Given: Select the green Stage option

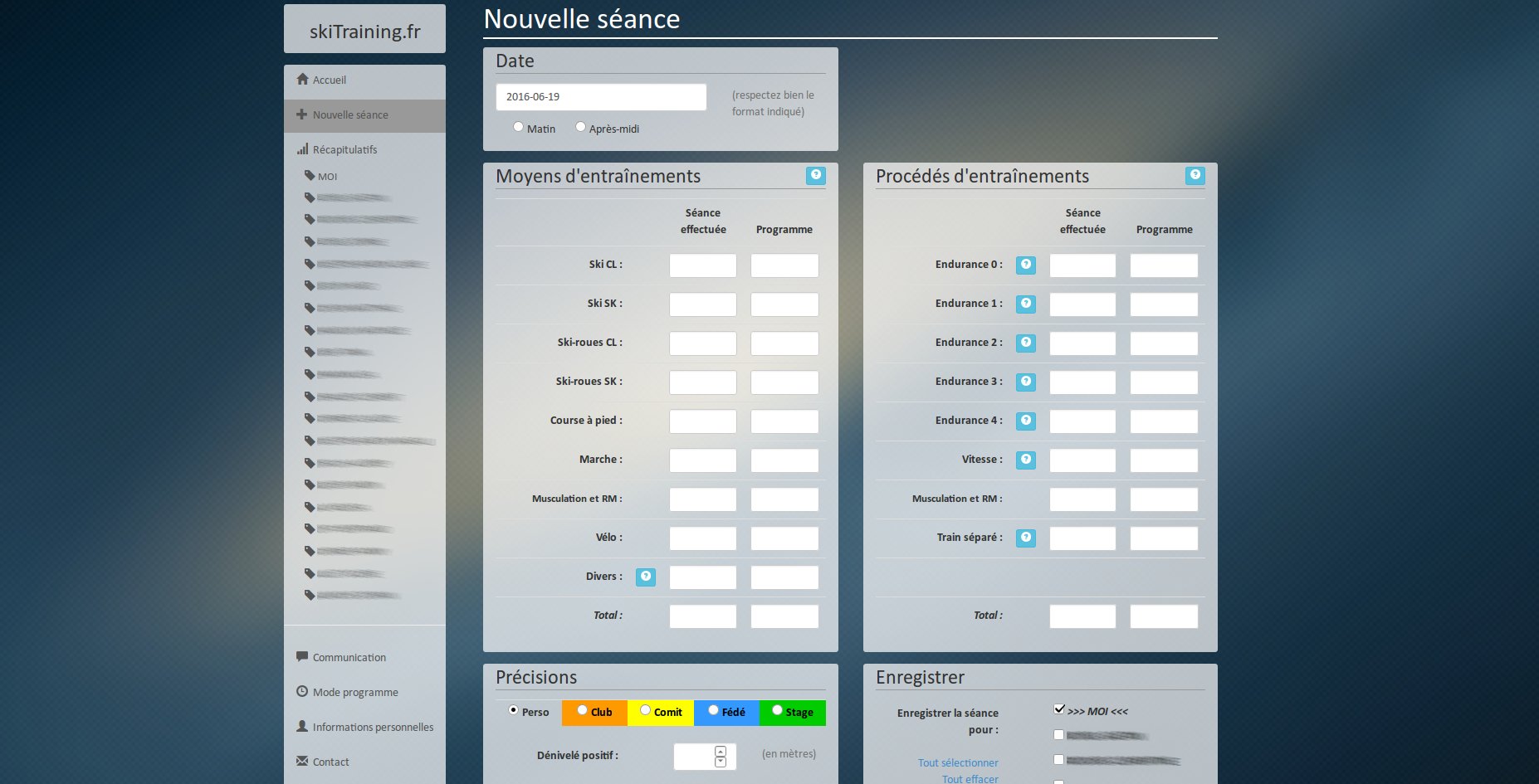Looking at the screenshot, I should coord(777,710).
